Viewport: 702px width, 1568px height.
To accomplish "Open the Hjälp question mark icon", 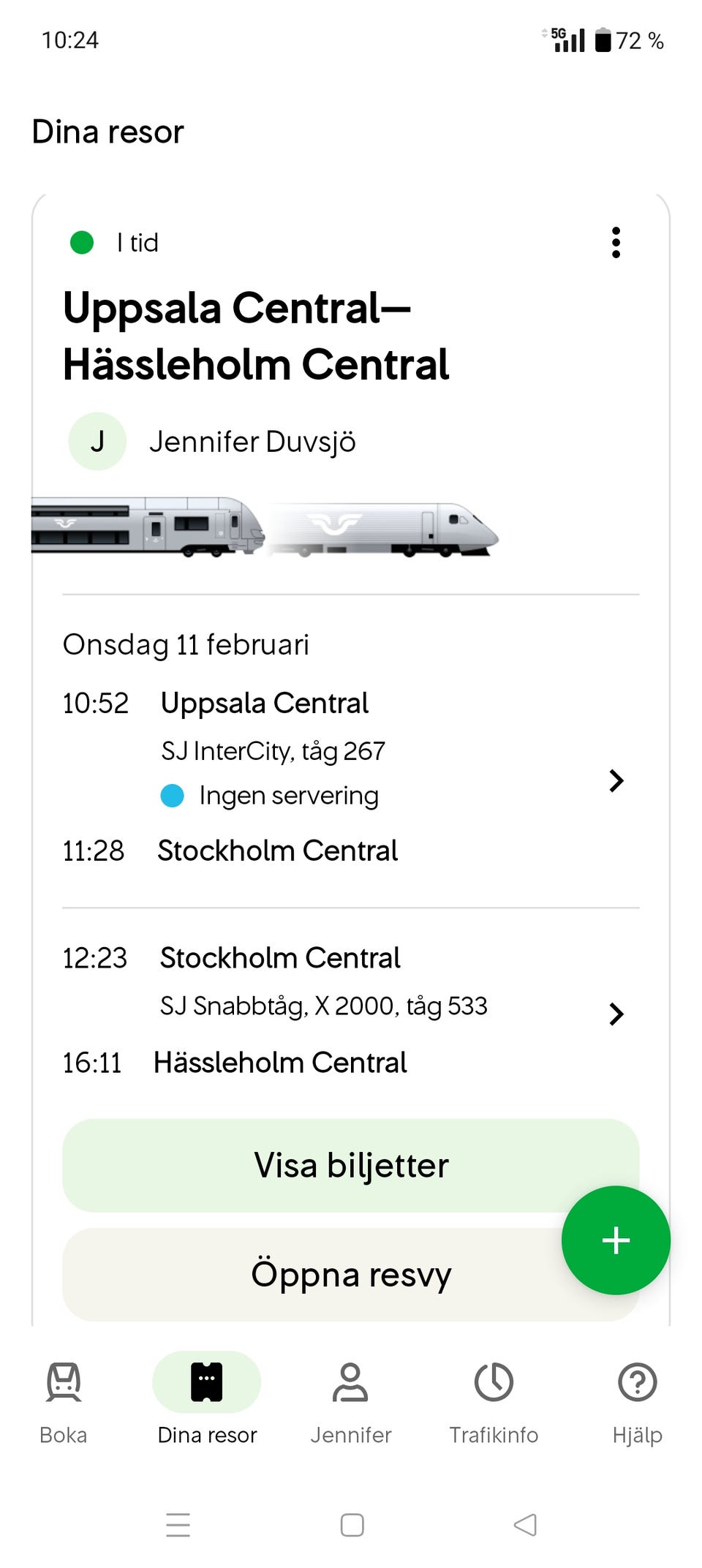I will tap(637, 1382).
